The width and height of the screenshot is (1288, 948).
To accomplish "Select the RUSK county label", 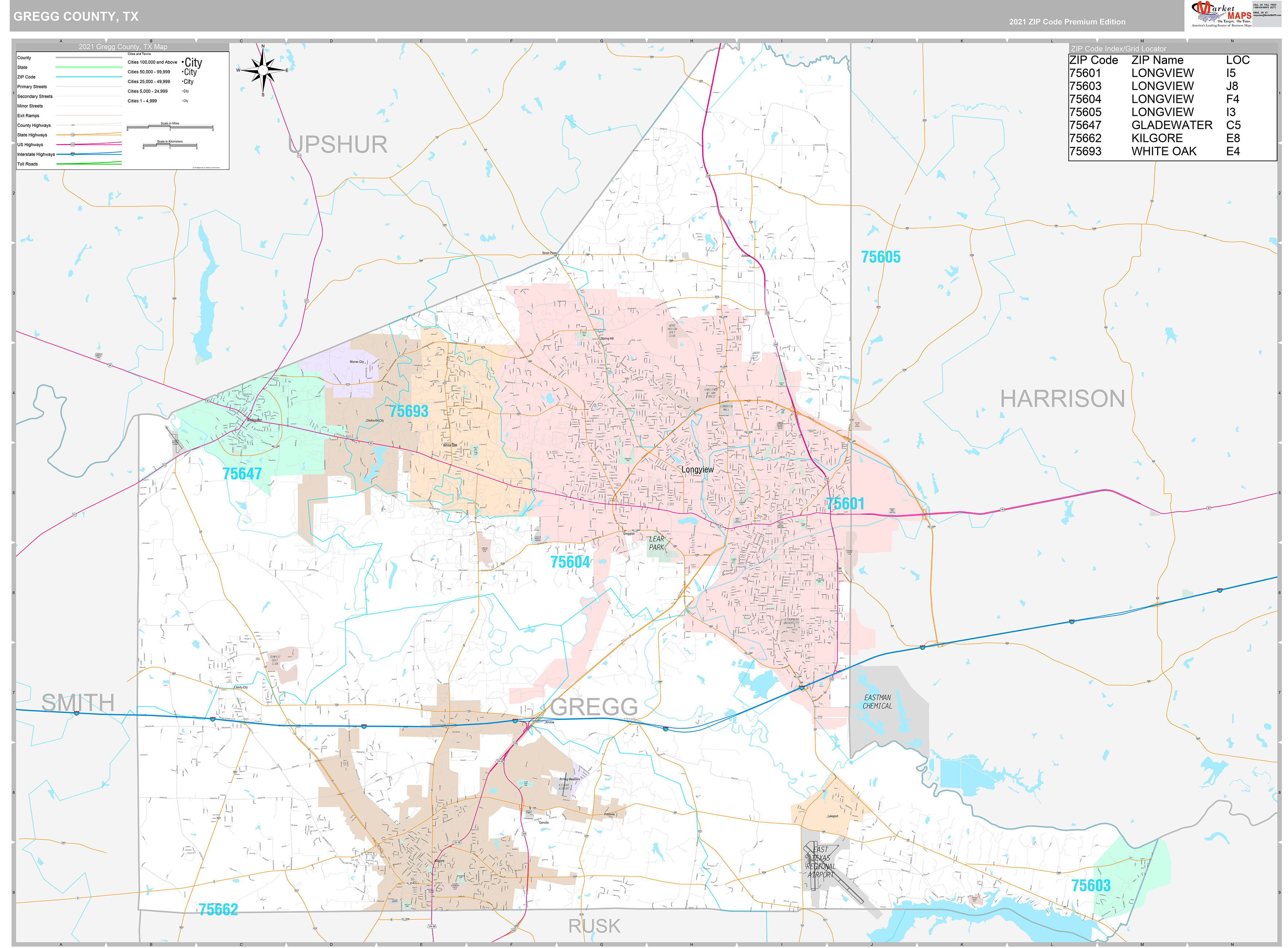I will [594, 926].
